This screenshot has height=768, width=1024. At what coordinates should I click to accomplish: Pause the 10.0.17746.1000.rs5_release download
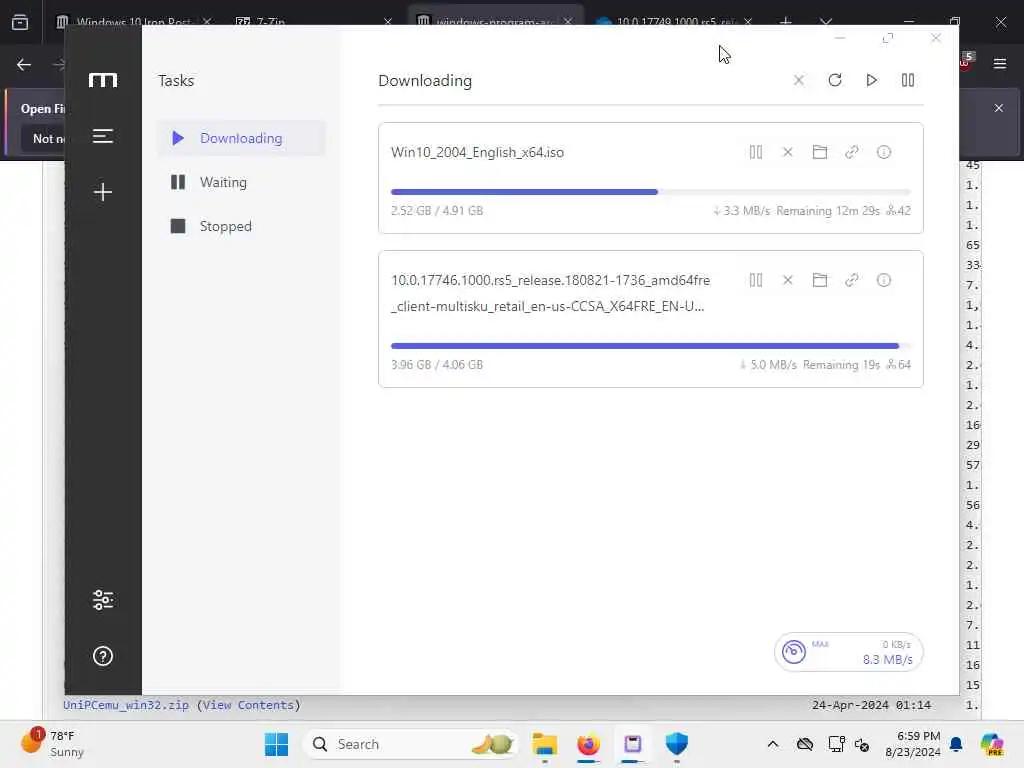pyautogui.click(x=756, y=280)
